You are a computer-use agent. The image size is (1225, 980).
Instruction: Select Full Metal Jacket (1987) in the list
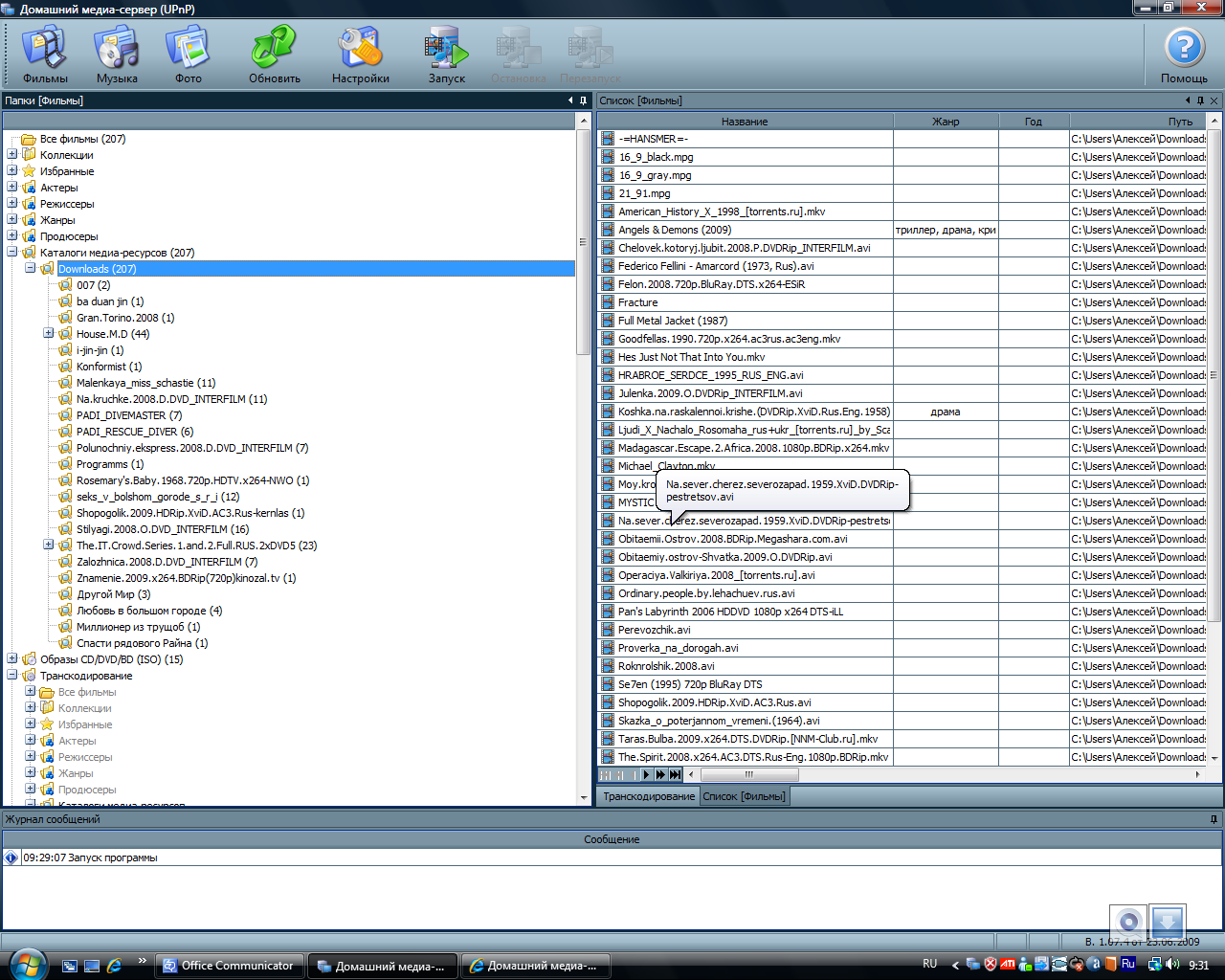click(x=672, y=321)
